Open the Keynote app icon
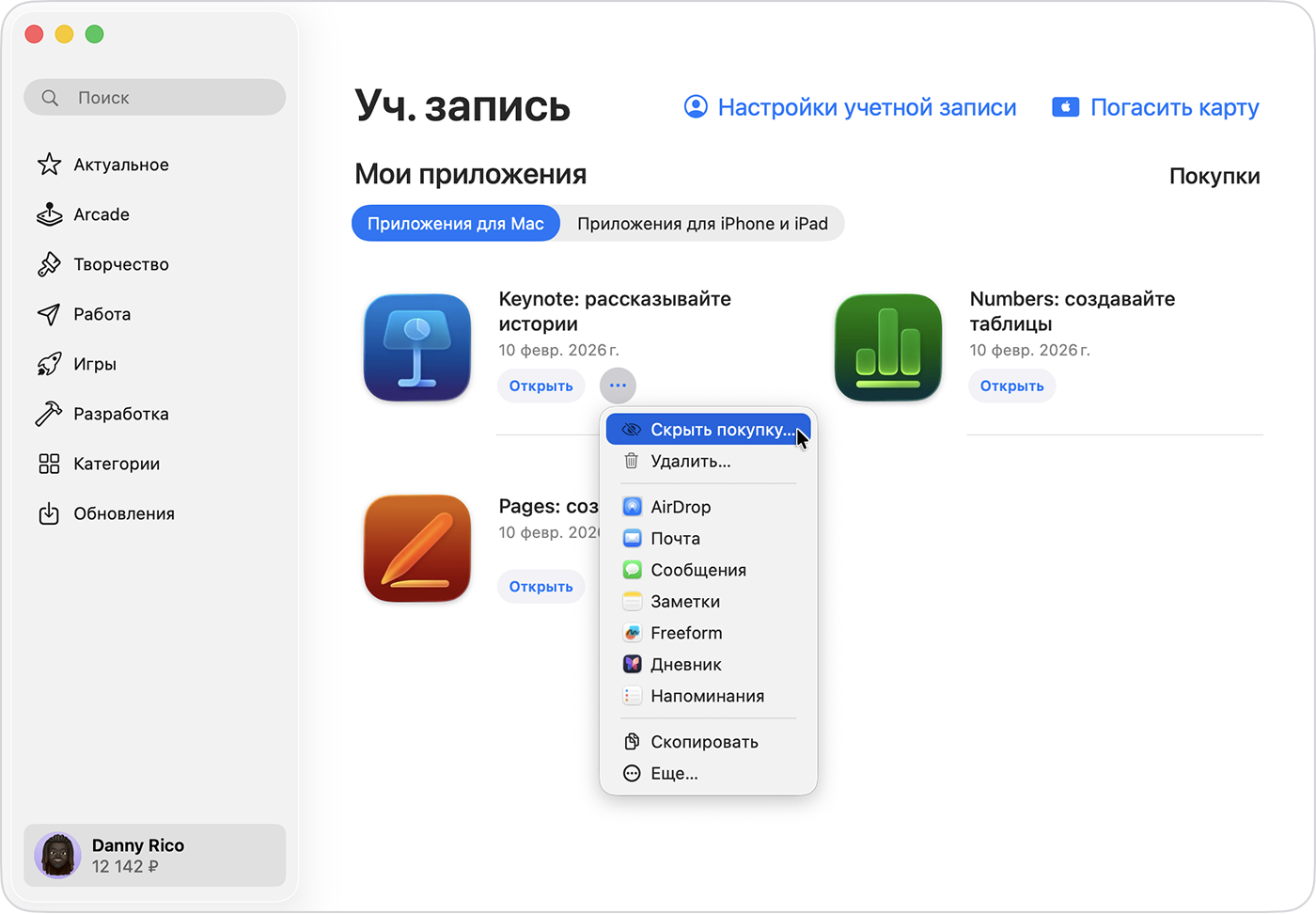1316x914 pixels. [x=416, y=348]
